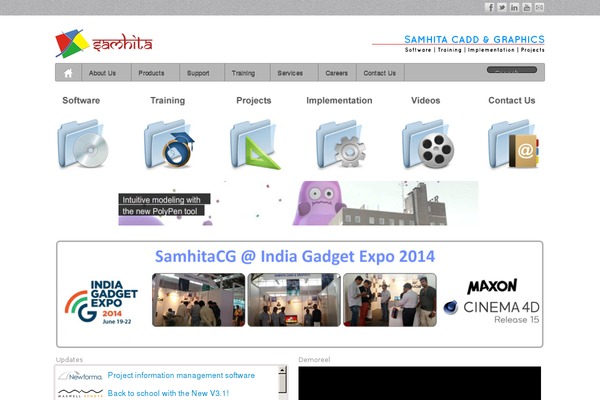600x400 pixels.
Task: Click the email envelope icon
Action: coord(539,7)
